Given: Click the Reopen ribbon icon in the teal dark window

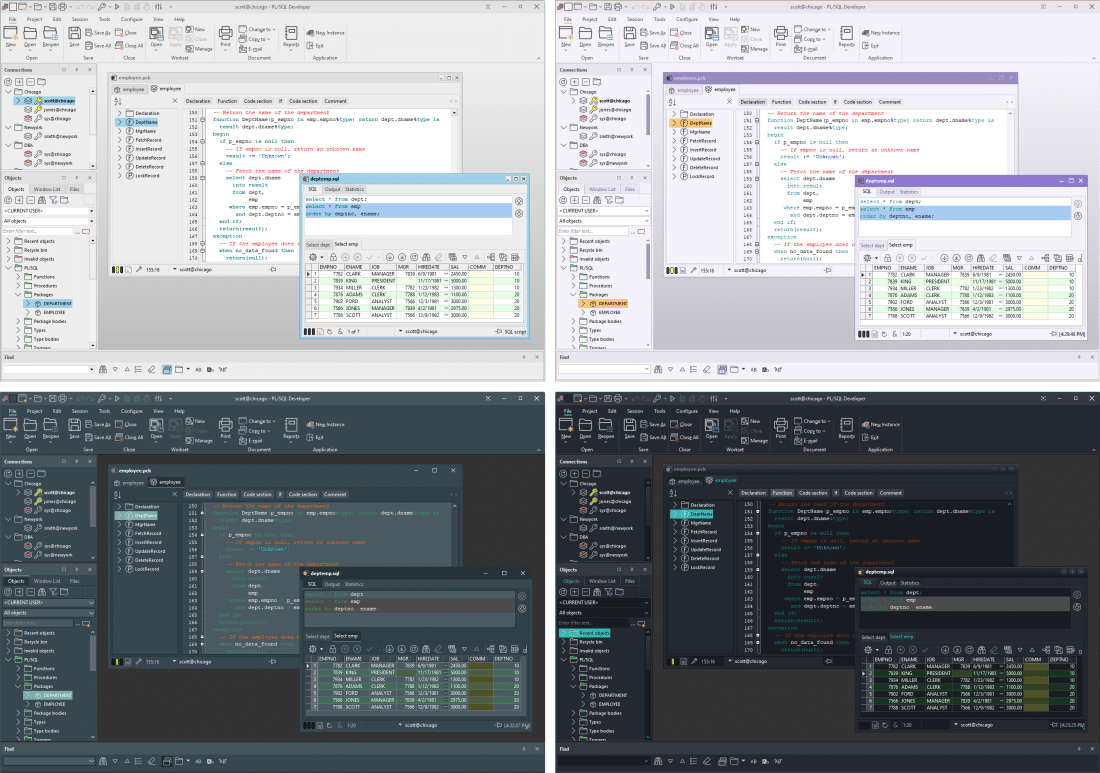Looking at the screenshot, I should [51, 424].
